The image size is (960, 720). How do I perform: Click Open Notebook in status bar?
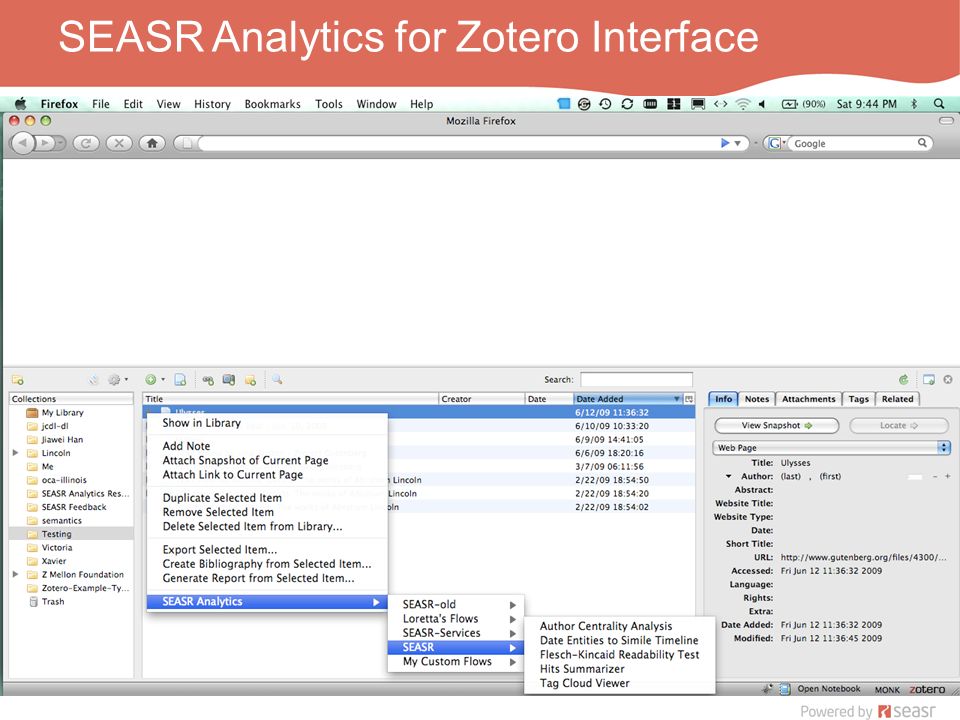822,689
